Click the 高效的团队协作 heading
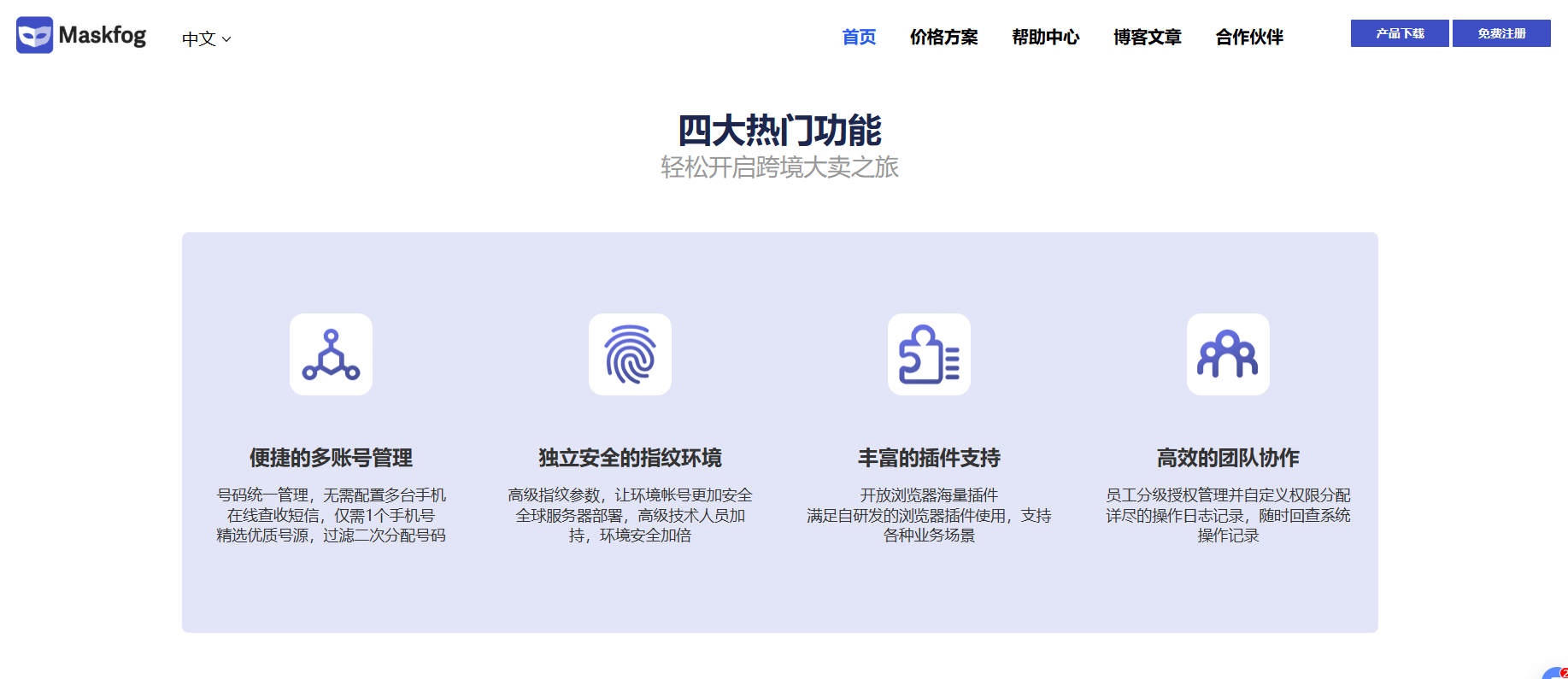Screen dimensions: 1568x679 (1228, 458)
